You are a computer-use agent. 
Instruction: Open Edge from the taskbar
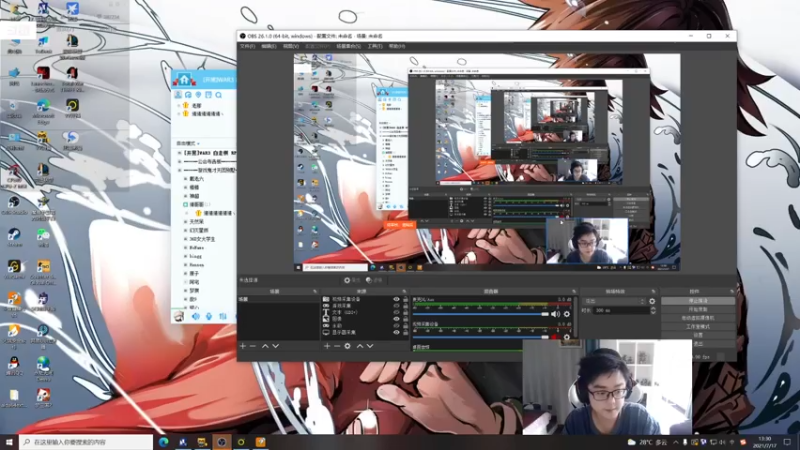tap(163, 442)
